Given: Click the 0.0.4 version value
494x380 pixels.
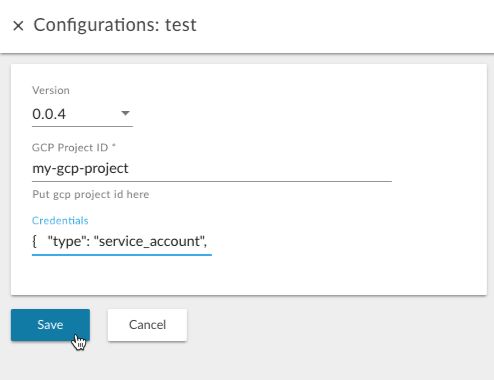Looking at the screenshot, I should tap(49, 114).
